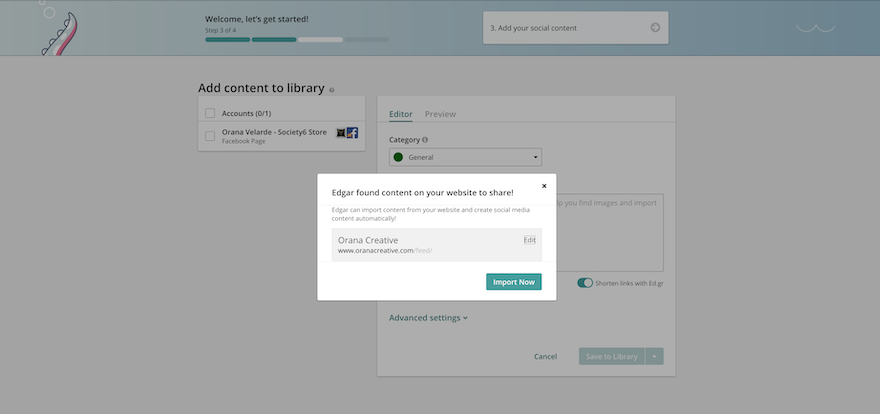Screen dimensions: 880x414
Task: Edit the Orana Creative feed URL
Action: (x=530, y=240)
